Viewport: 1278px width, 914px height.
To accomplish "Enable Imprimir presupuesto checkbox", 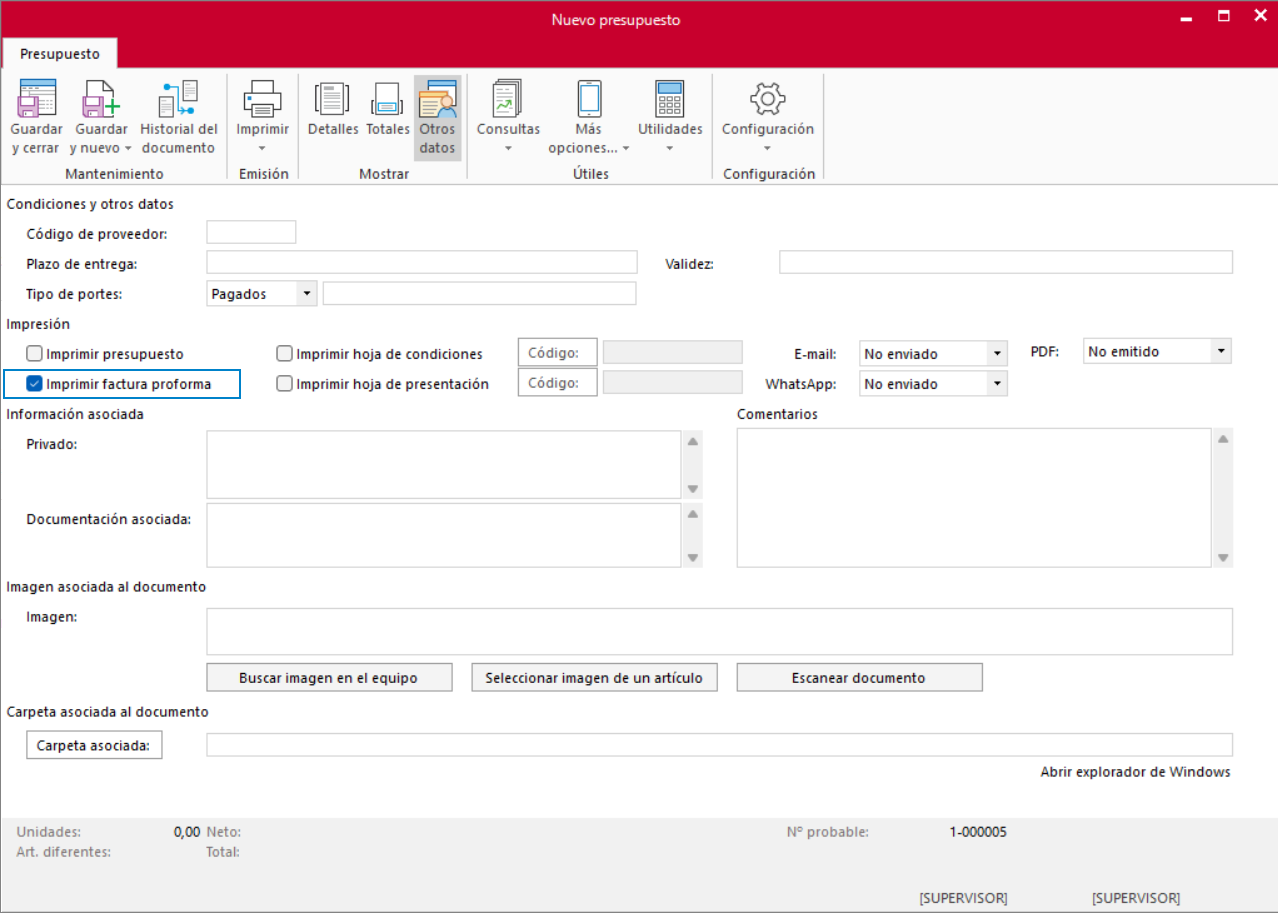I will [x=35, y=354].
